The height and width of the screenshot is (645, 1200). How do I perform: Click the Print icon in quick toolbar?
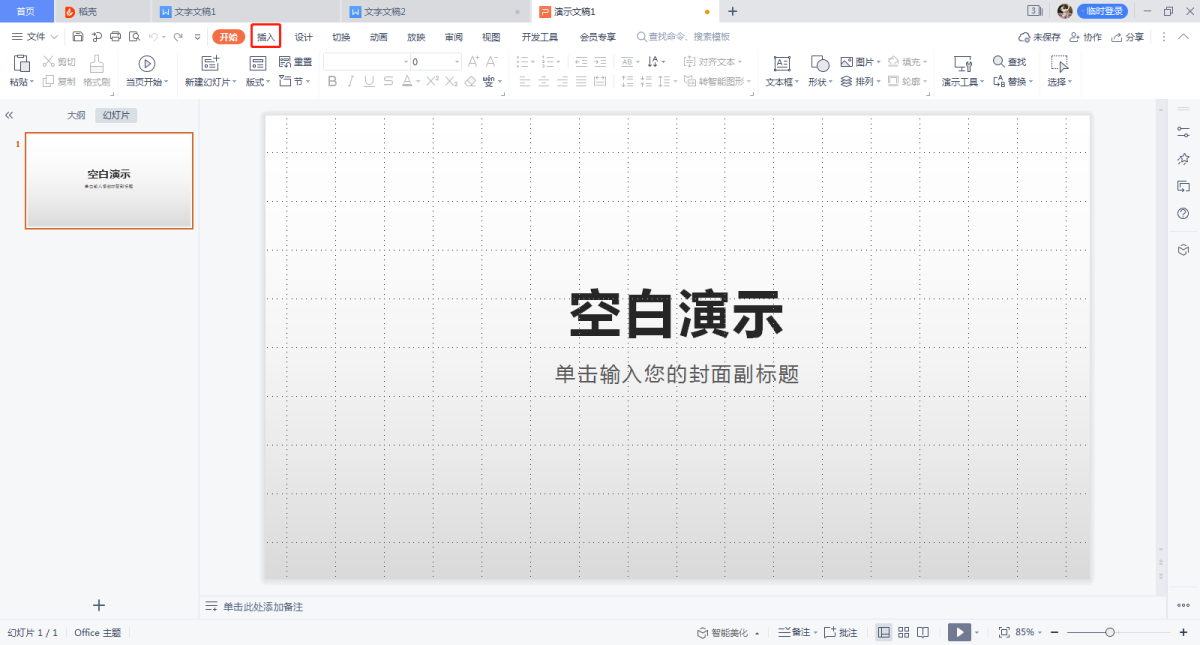115,37
